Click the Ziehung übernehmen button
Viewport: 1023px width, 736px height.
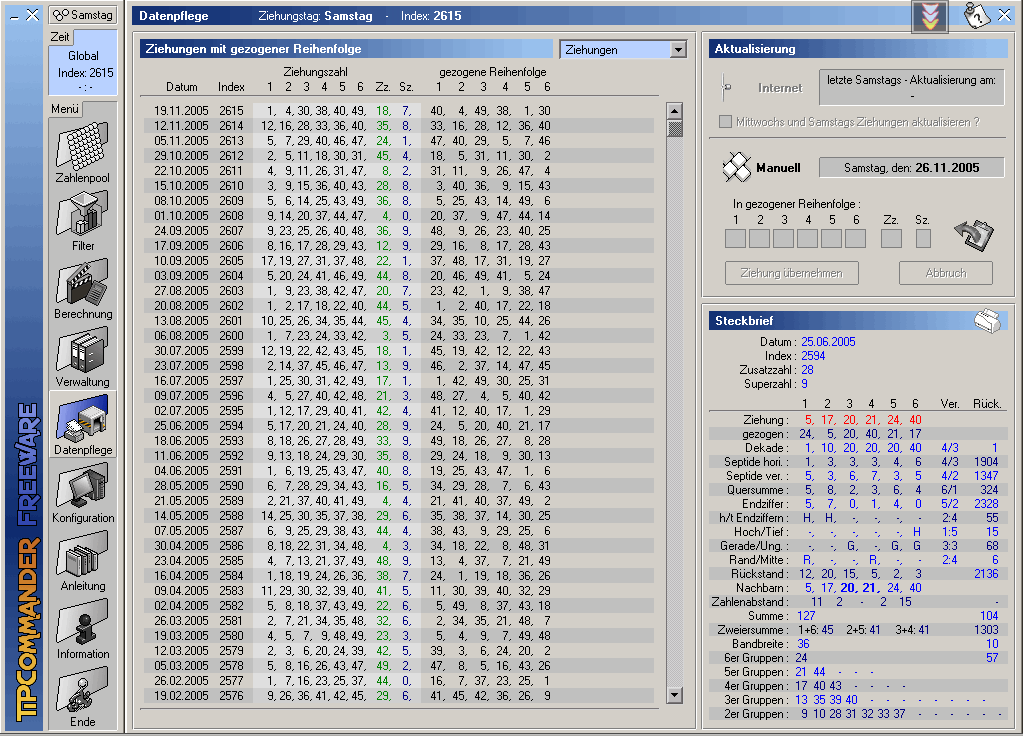pyautogui.click(x=791, y=273)
